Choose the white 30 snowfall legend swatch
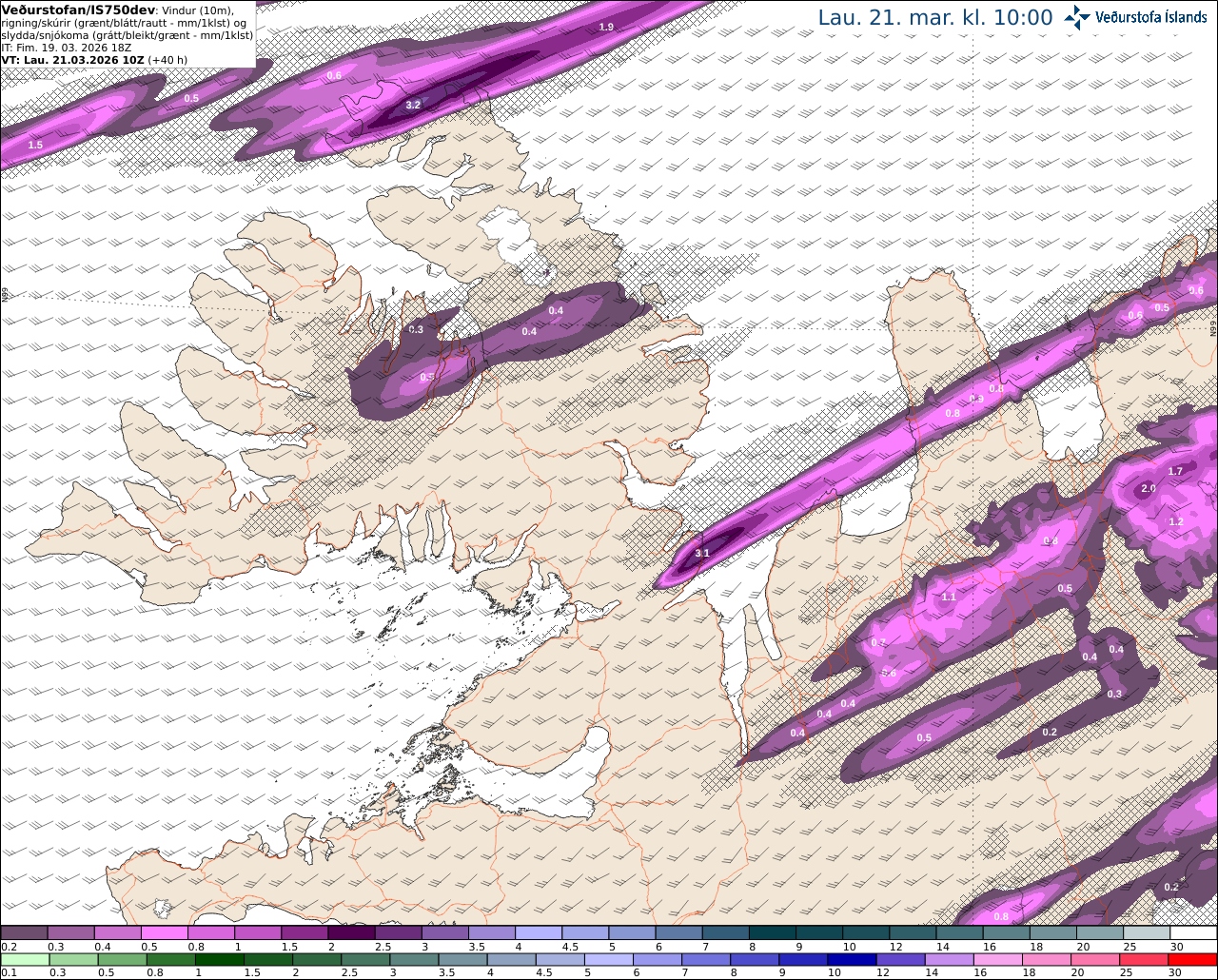This screenshot has height=980, width=1218. tap(1194, 932)
